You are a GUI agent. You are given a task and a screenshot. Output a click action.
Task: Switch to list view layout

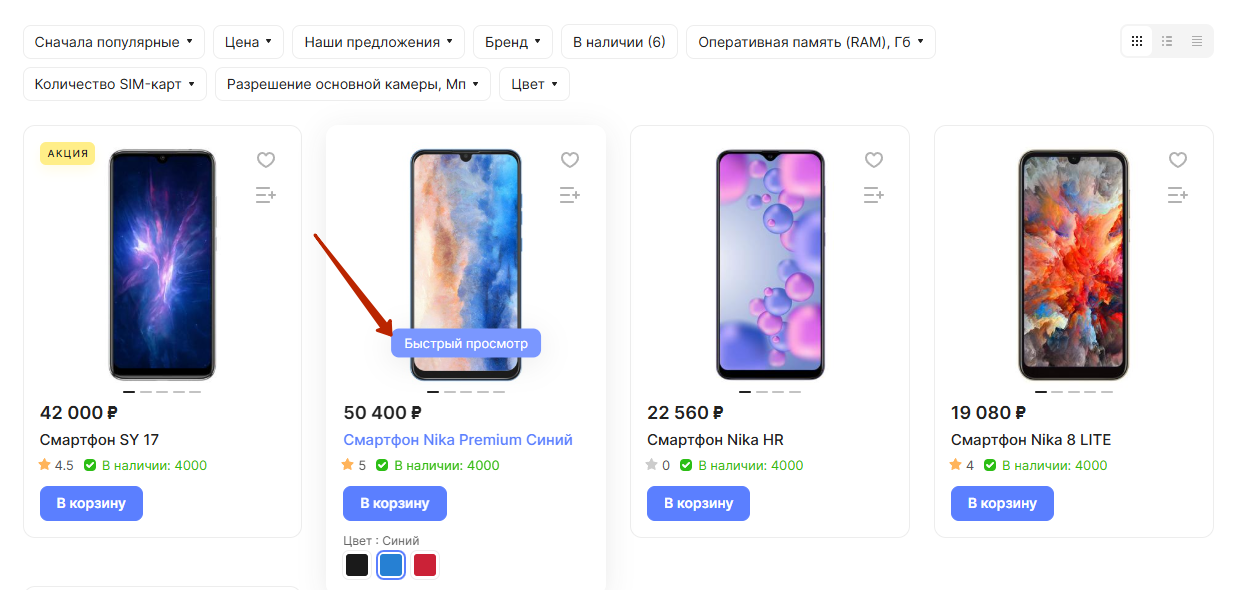point(1167,41)
